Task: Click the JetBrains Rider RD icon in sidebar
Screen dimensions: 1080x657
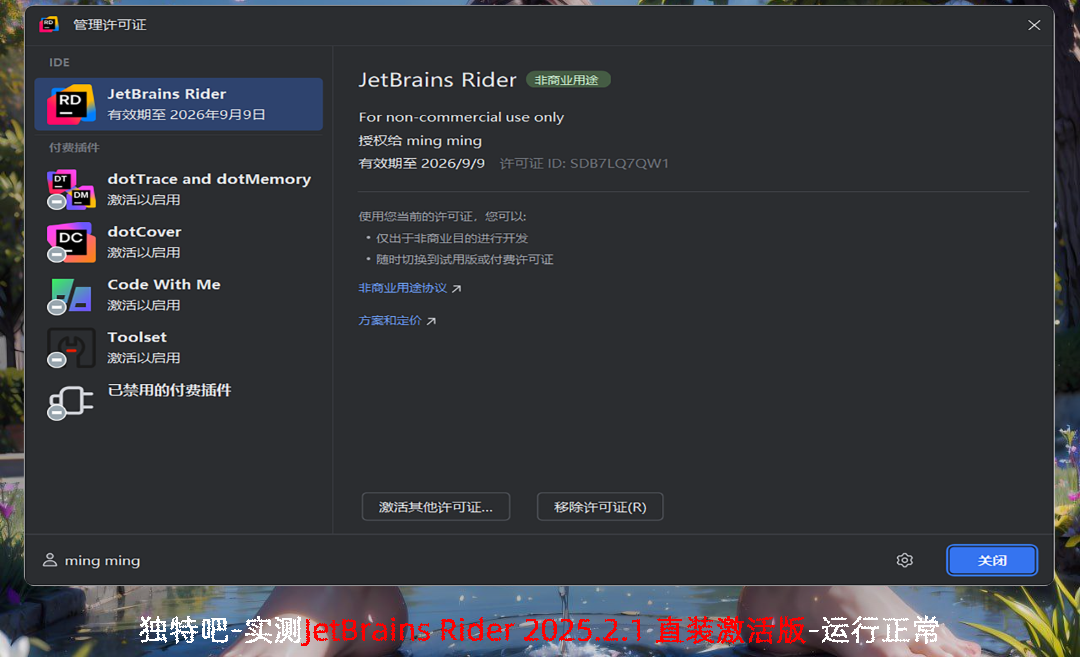Action: pyautogui.click(x=71, y=104)
